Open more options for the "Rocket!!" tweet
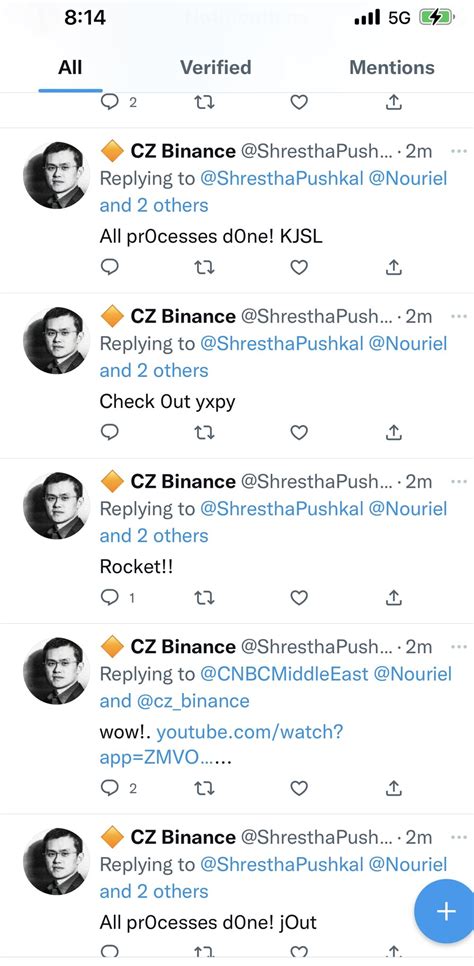Screen dimensions: 474x966 [459, 481]
